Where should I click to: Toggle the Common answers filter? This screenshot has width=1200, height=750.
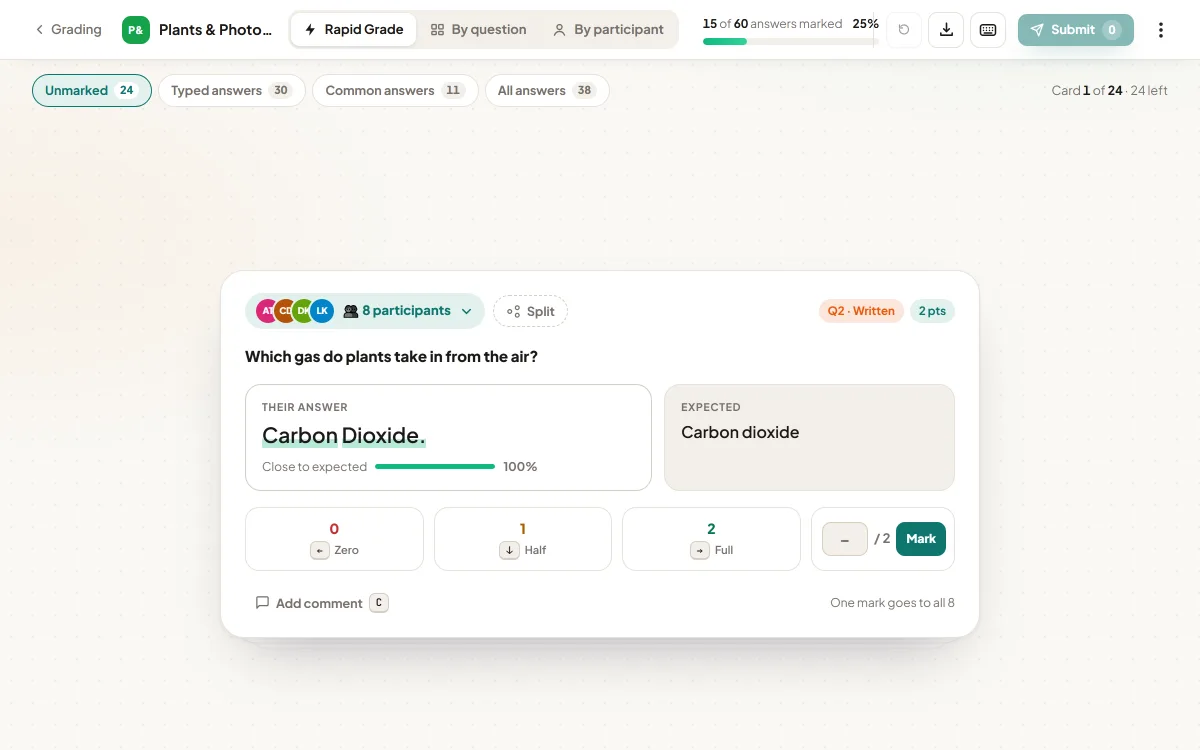(x=395, y=90)
